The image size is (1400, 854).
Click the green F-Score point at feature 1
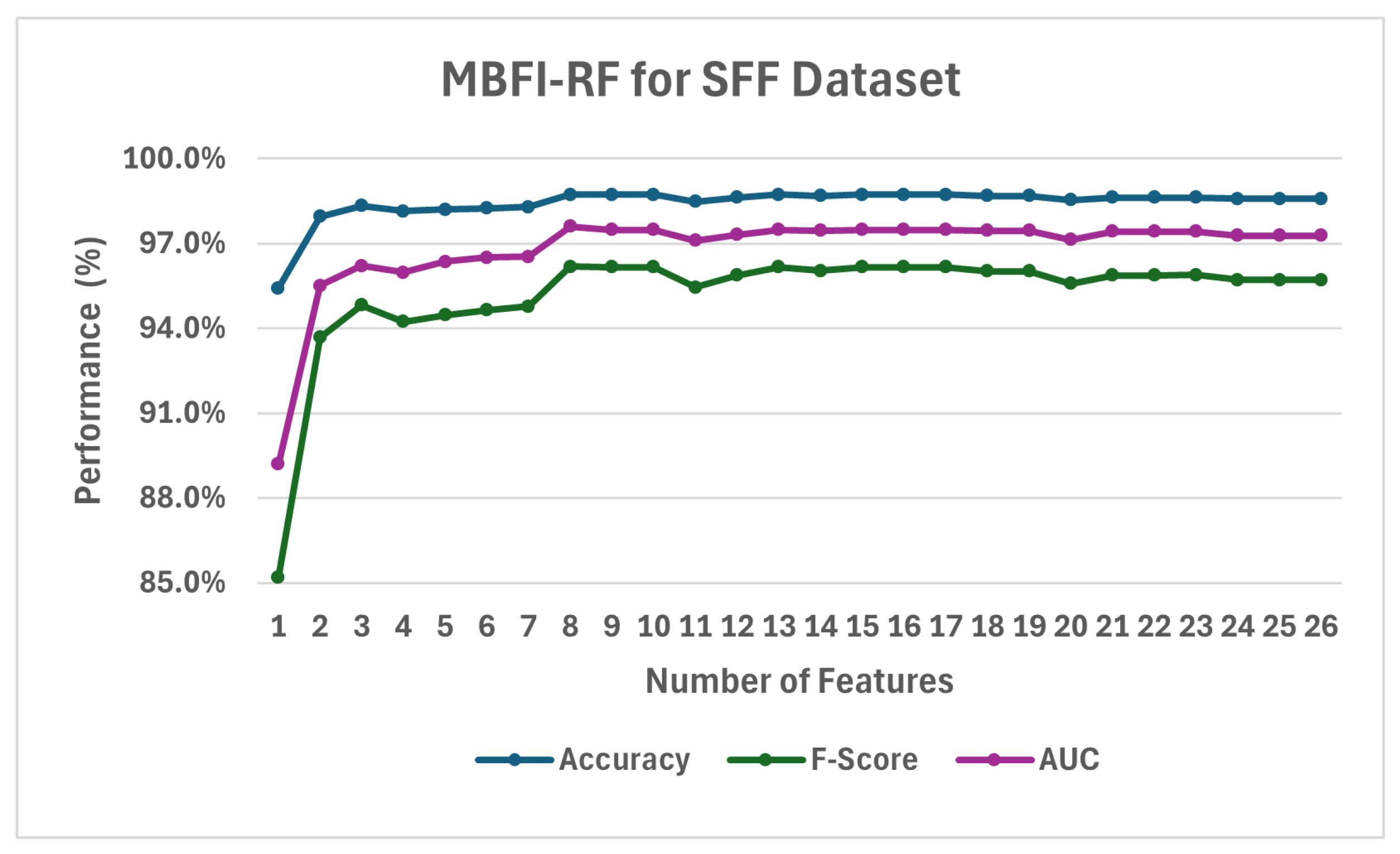(x=278, y=578)
